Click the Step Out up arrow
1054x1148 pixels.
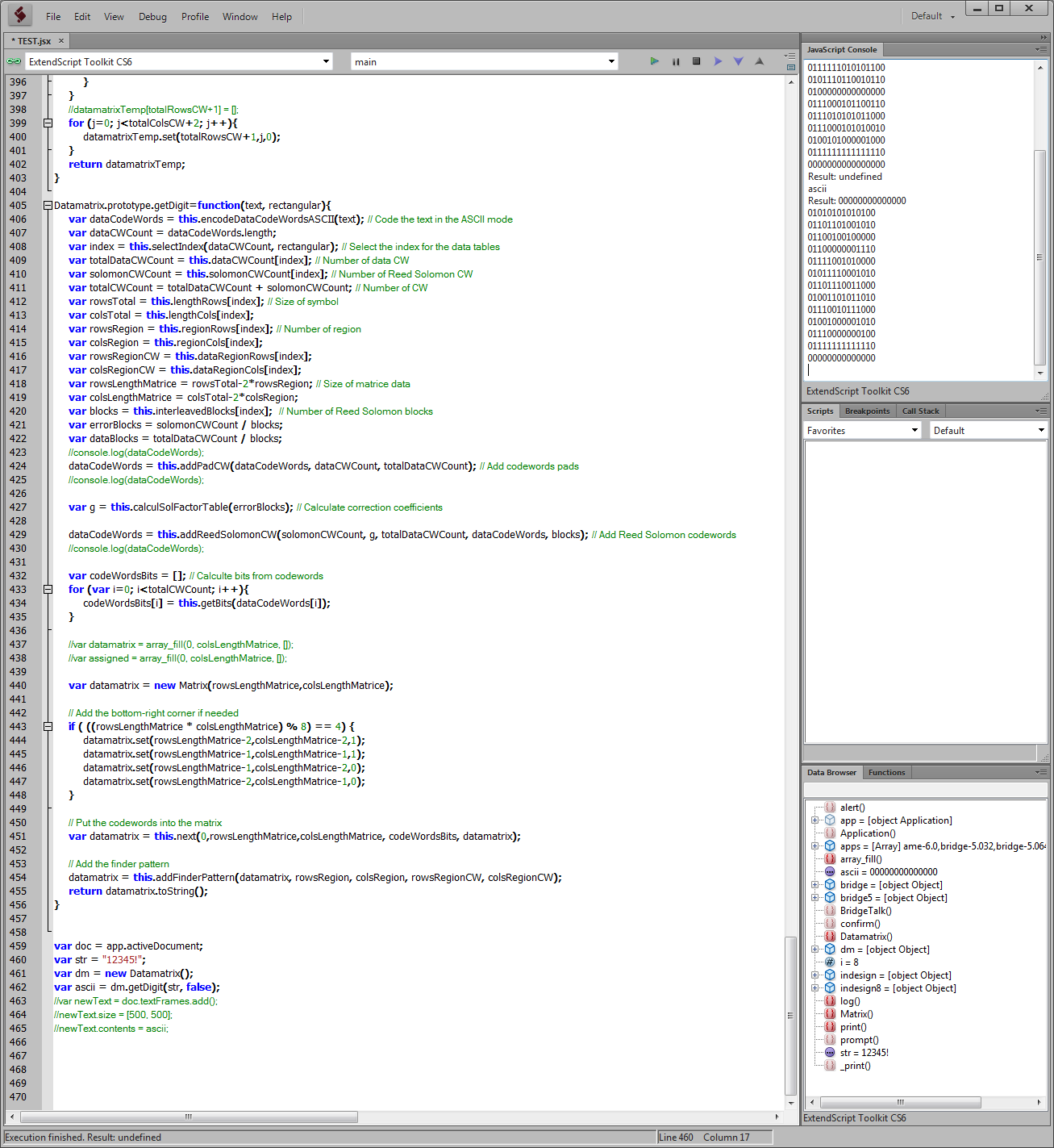[759, 61]
